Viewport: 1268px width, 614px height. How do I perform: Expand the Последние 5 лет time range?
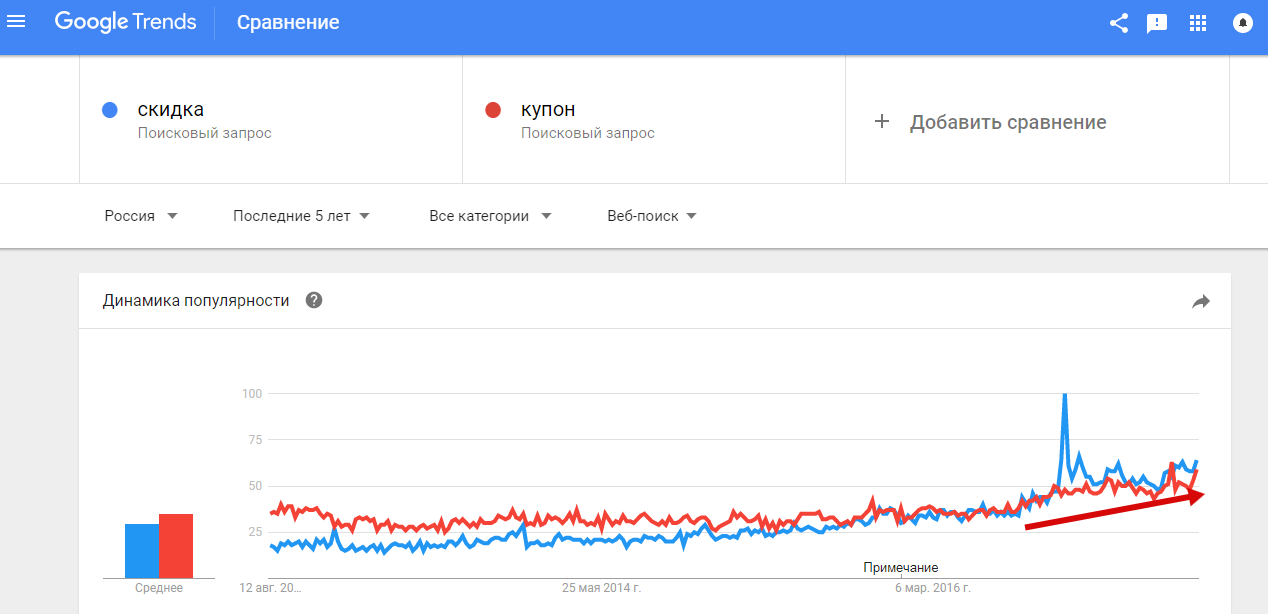tap(301, 216)
